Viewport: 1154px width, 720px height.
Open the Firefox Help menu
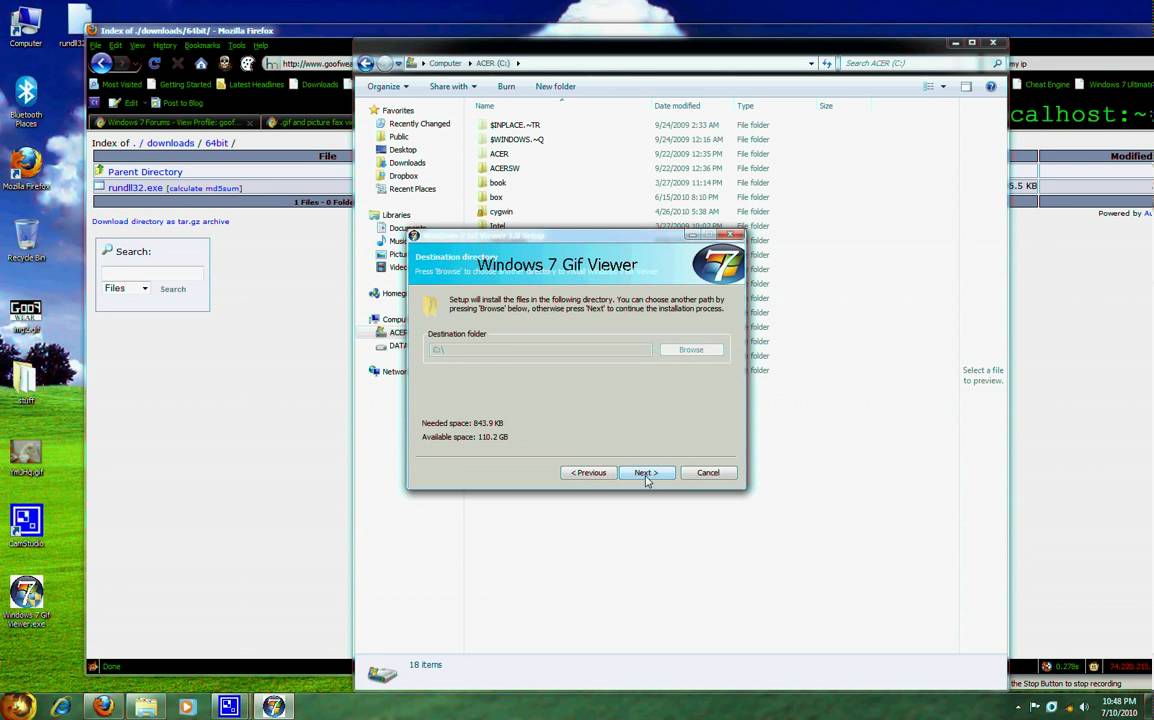point(261,46)
